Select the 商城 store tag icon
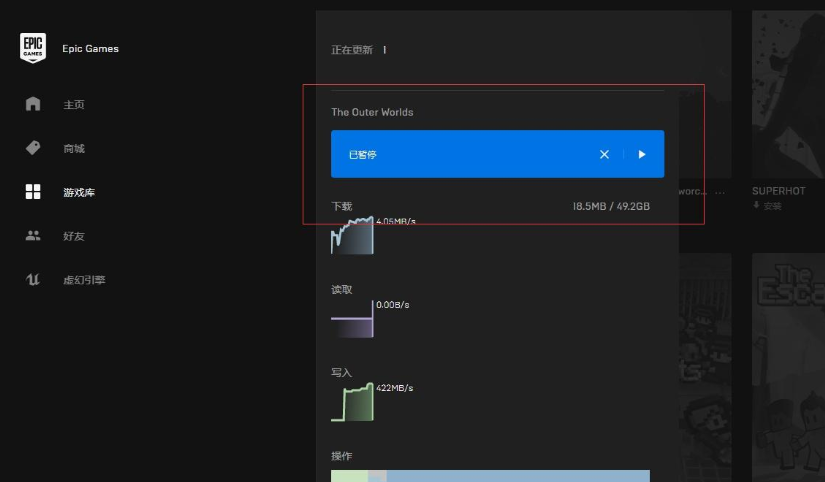The image size is (825, 482). coord(33,148)
